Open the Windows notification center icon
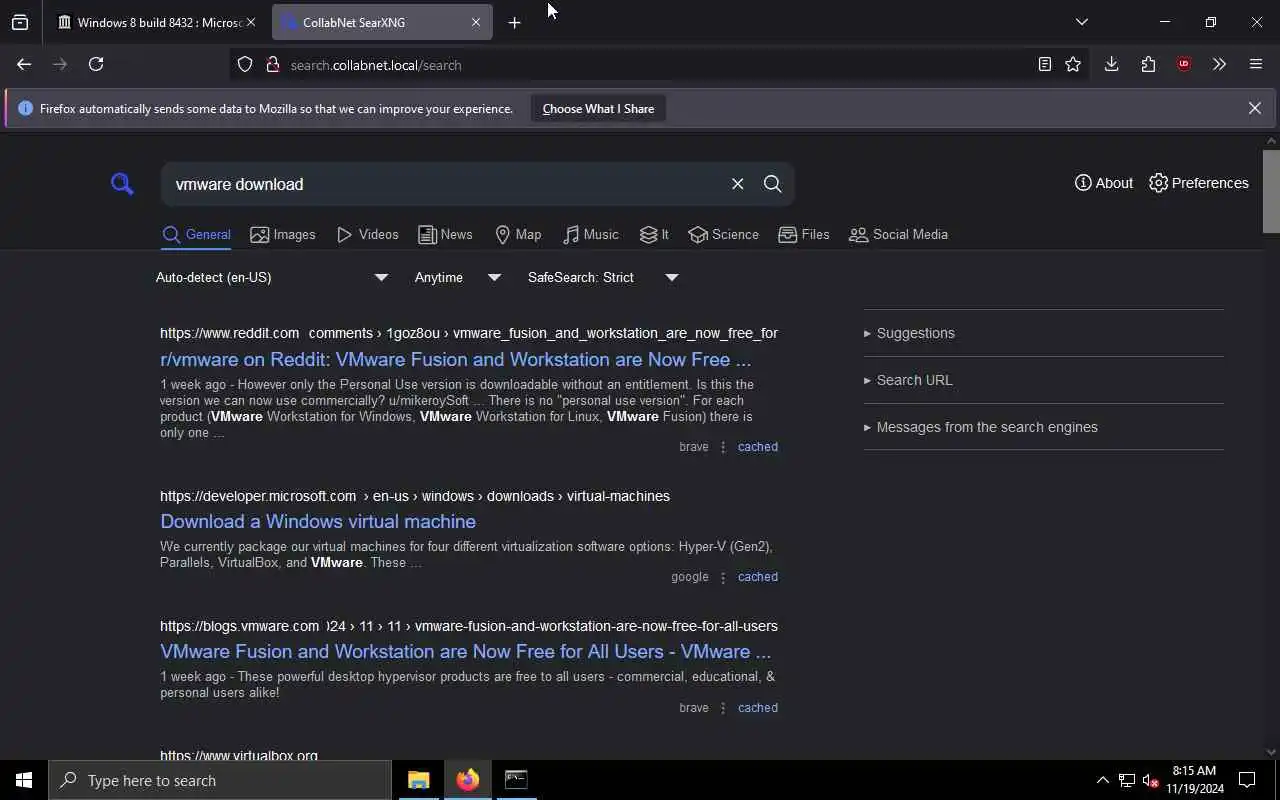This screenshot has height=800, width=1280. click(x=1247, y=780)
